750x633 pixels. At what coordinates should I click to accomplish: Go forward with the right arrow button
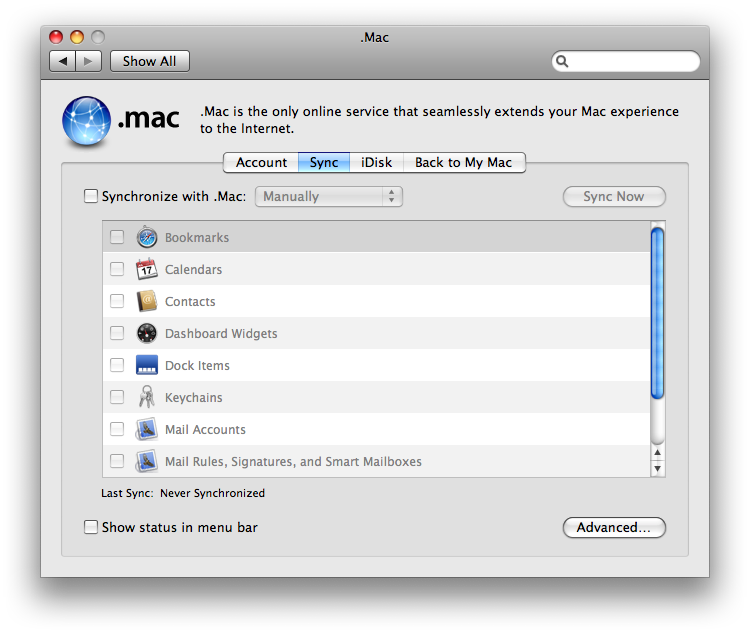point(88,61)
